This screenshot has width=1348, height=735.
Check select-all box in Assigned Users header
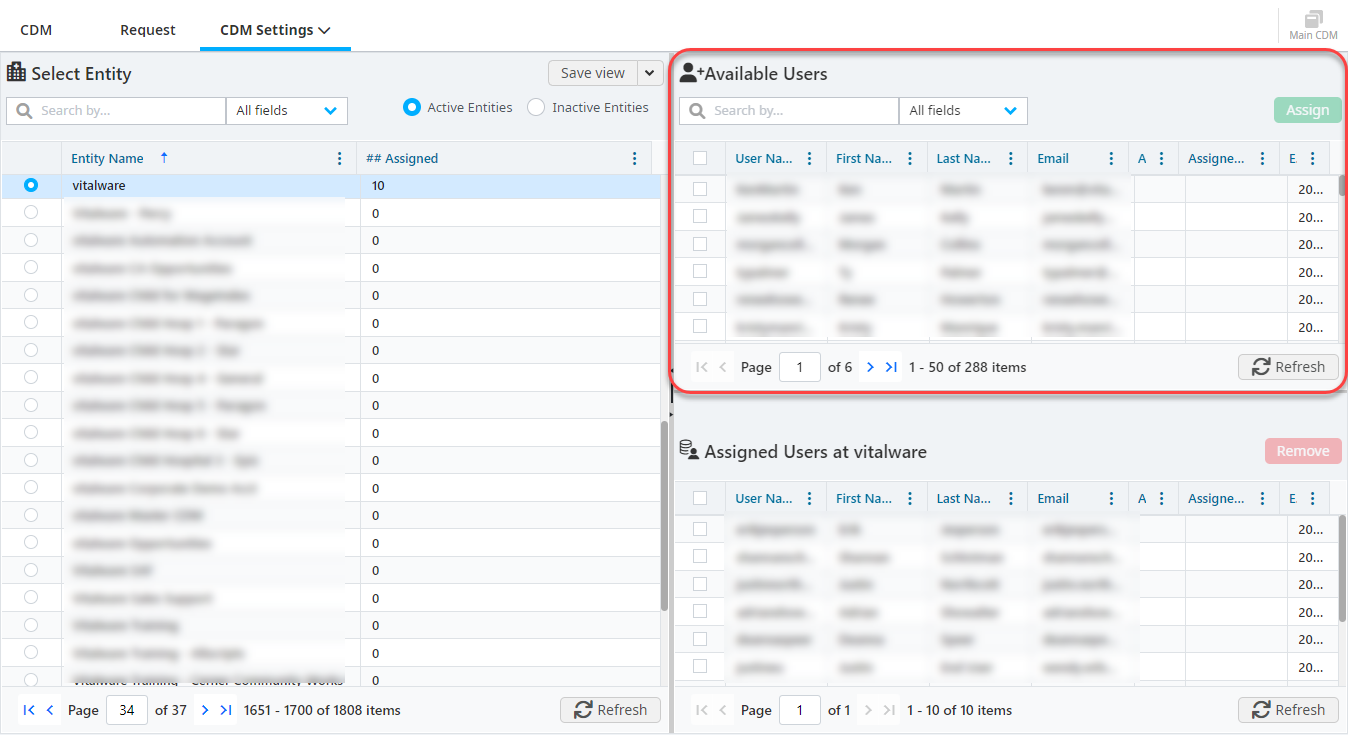coord(700,498)
